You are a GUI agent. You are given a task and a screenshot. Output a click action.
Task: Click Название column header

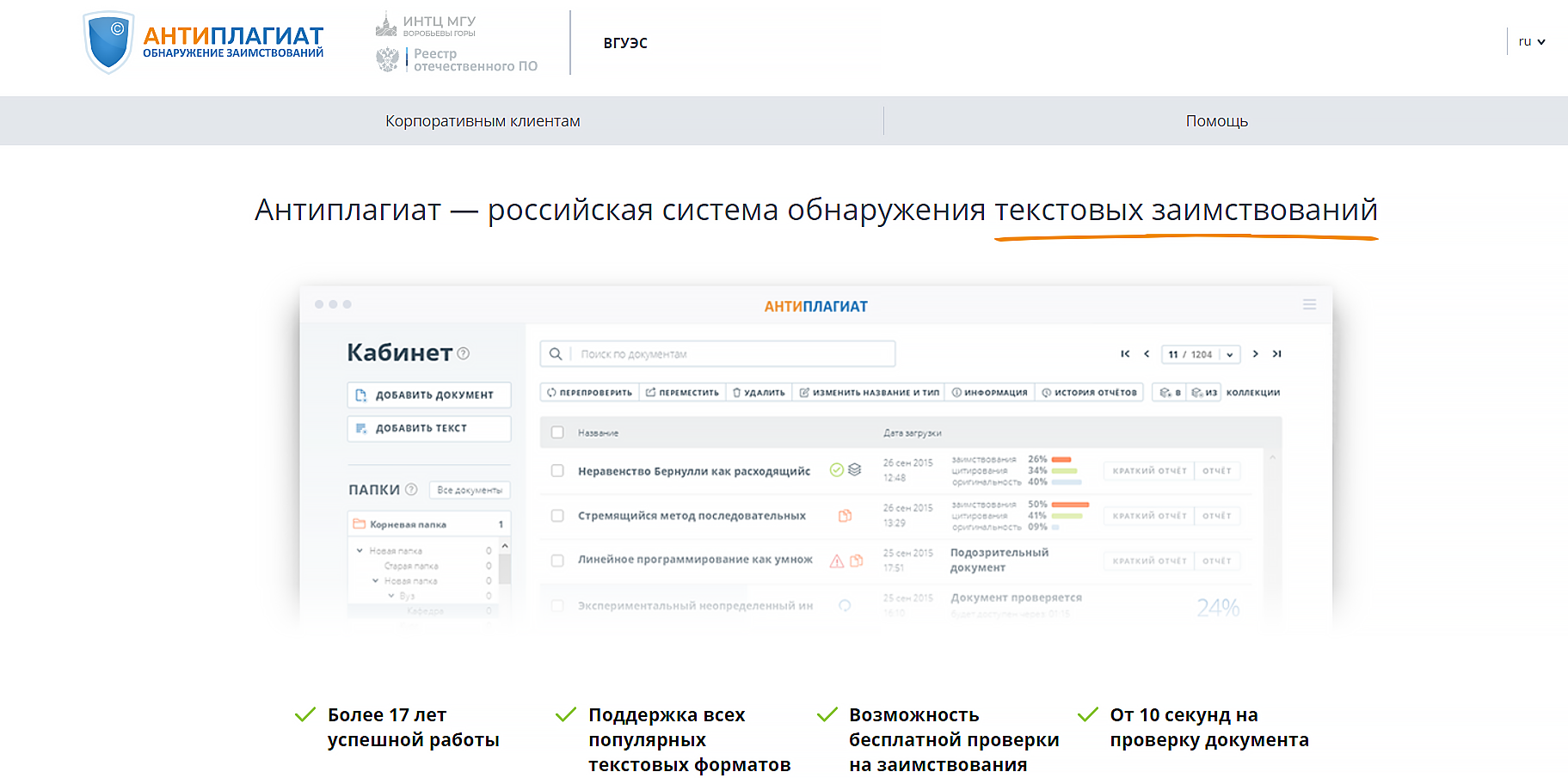tap(598, 433)
